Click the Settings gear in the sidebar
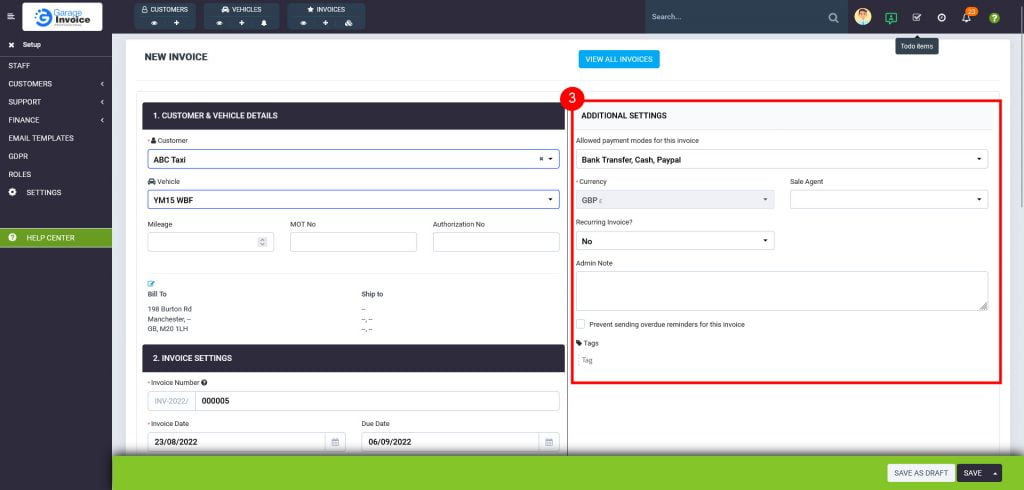The image size is (1024, 490). coord(12,193)
